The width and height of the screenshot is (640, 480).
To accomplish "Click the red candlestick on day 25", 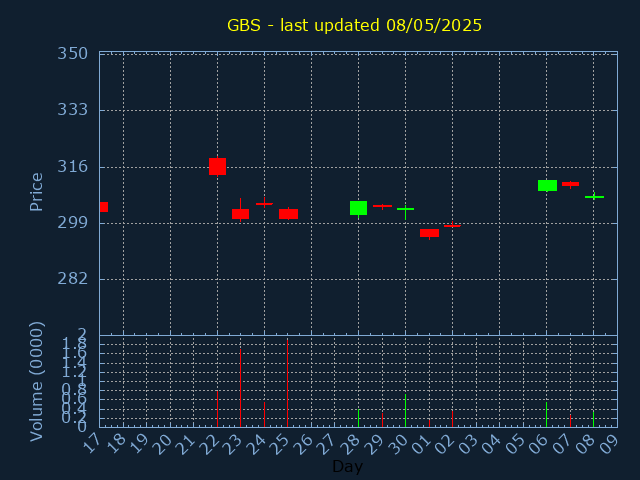I will [288, 214].
